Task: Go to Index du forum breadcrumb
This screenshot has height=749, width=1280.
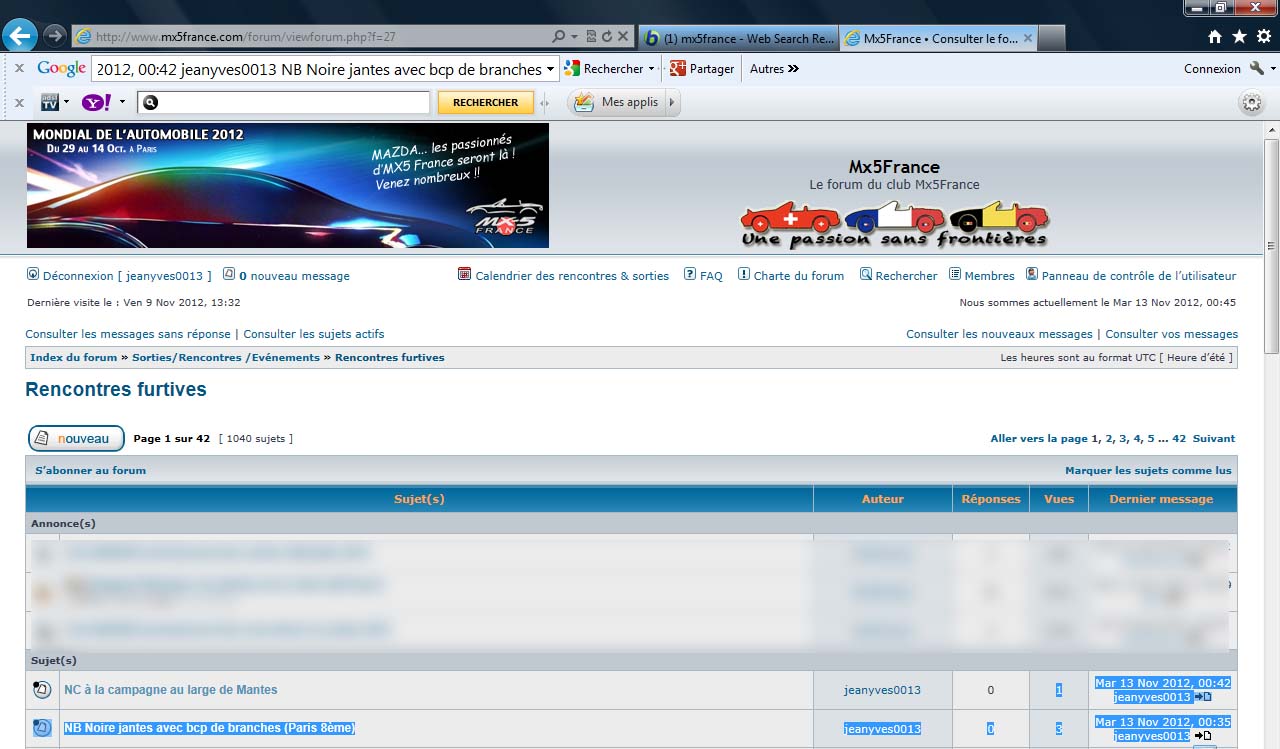Action: click(x=74, y=357)
